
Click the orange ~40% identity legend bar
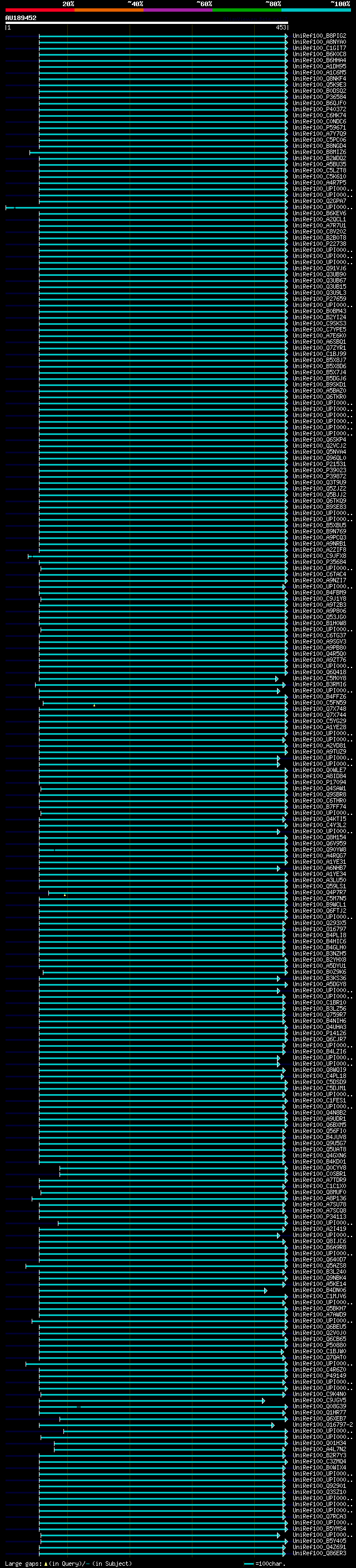109,10
